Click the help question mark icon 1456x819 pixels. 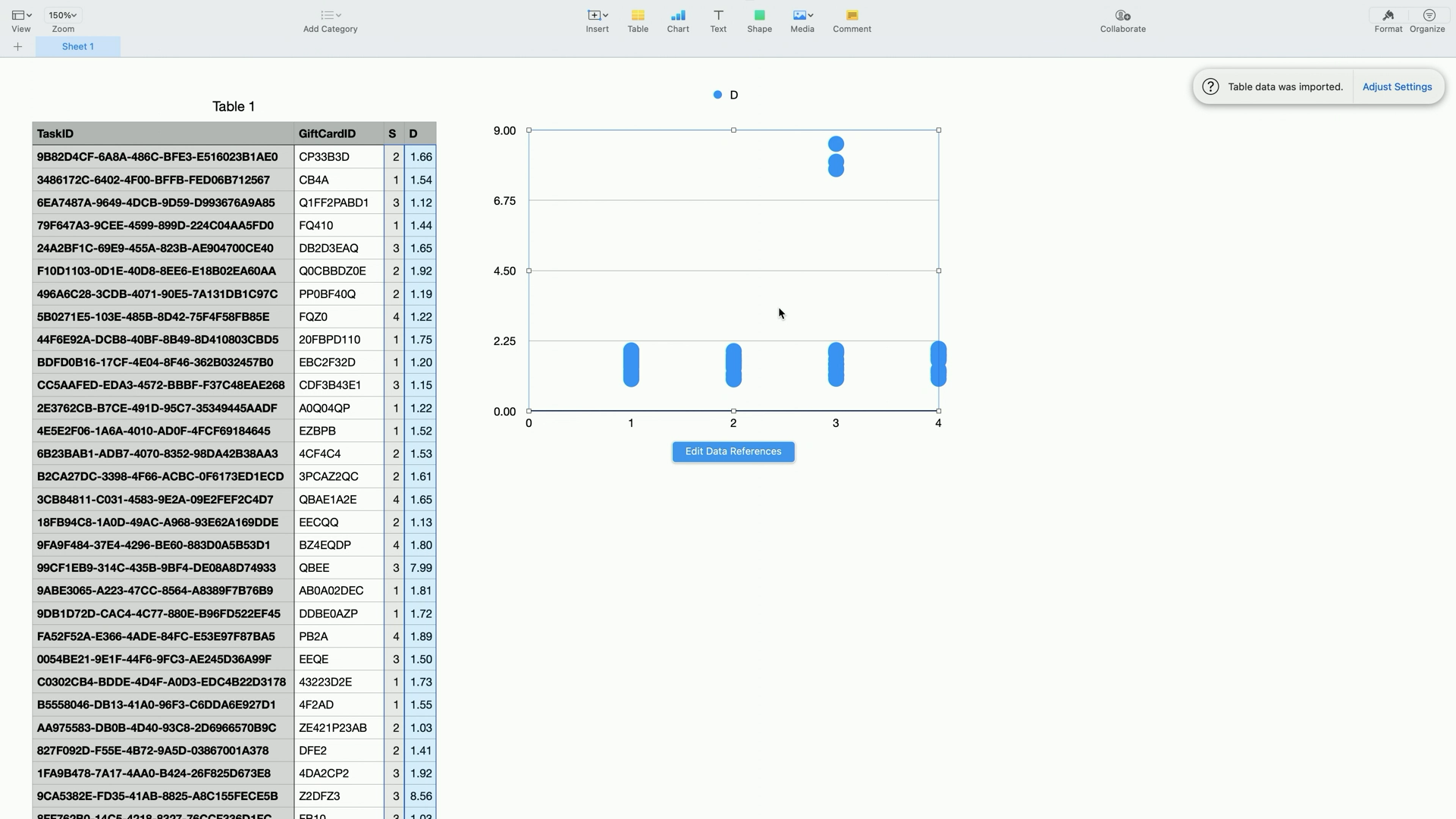1210,87
